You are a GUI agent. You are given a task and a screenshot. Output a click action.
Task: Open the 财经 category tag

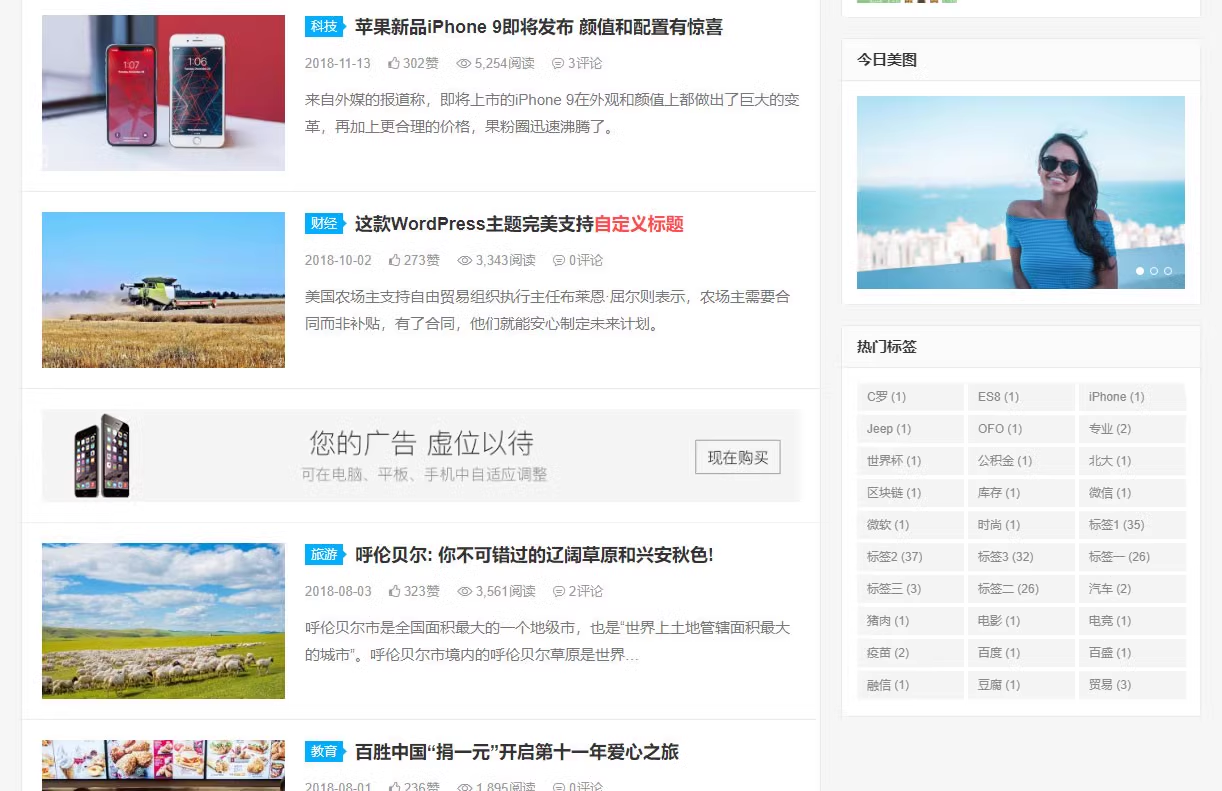pyautogui.click(x=324, y=224)
